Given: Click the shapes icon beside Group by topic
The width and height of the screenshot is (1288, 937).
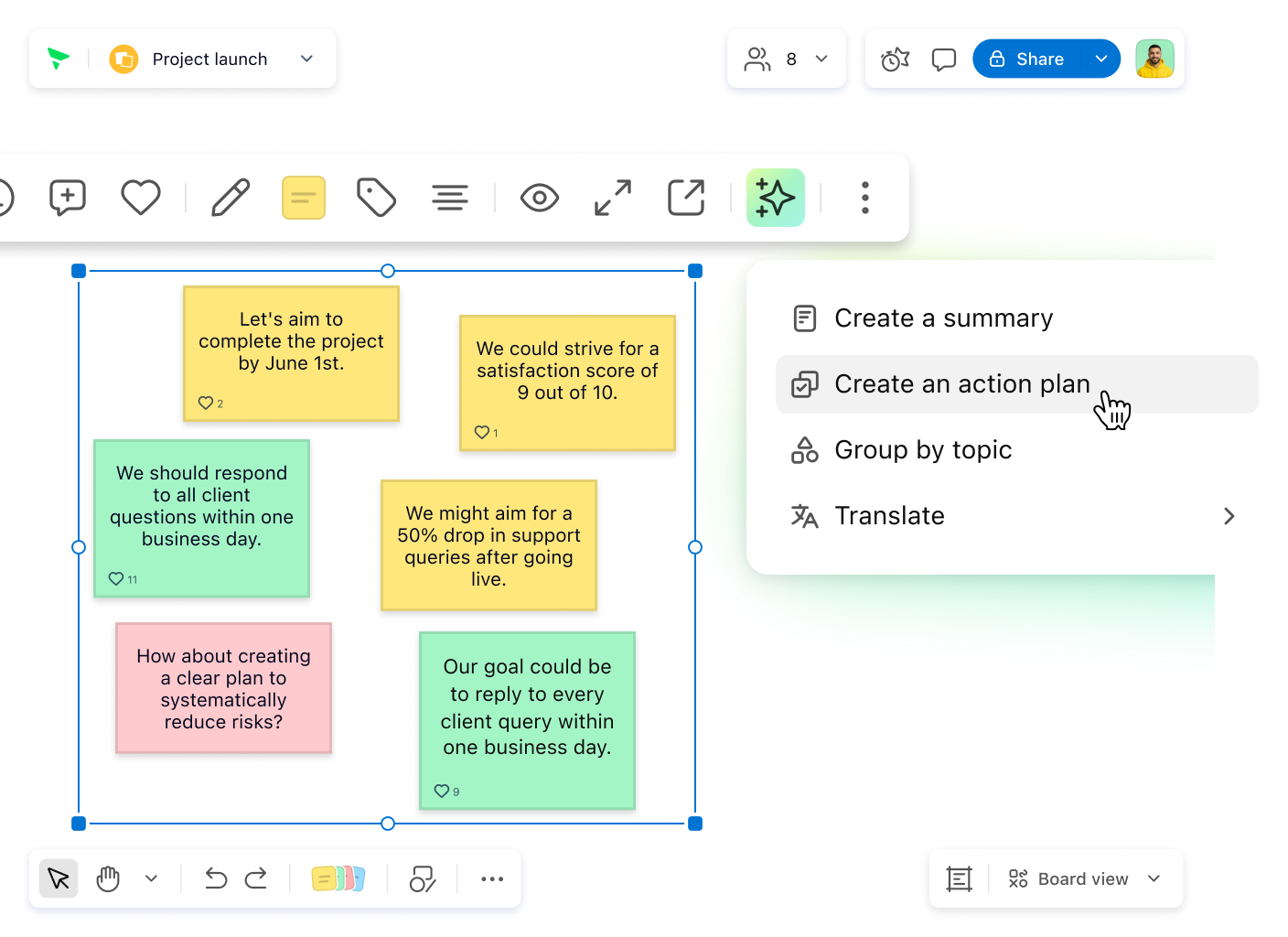Looking at the screenshot, I should [804, 450].
